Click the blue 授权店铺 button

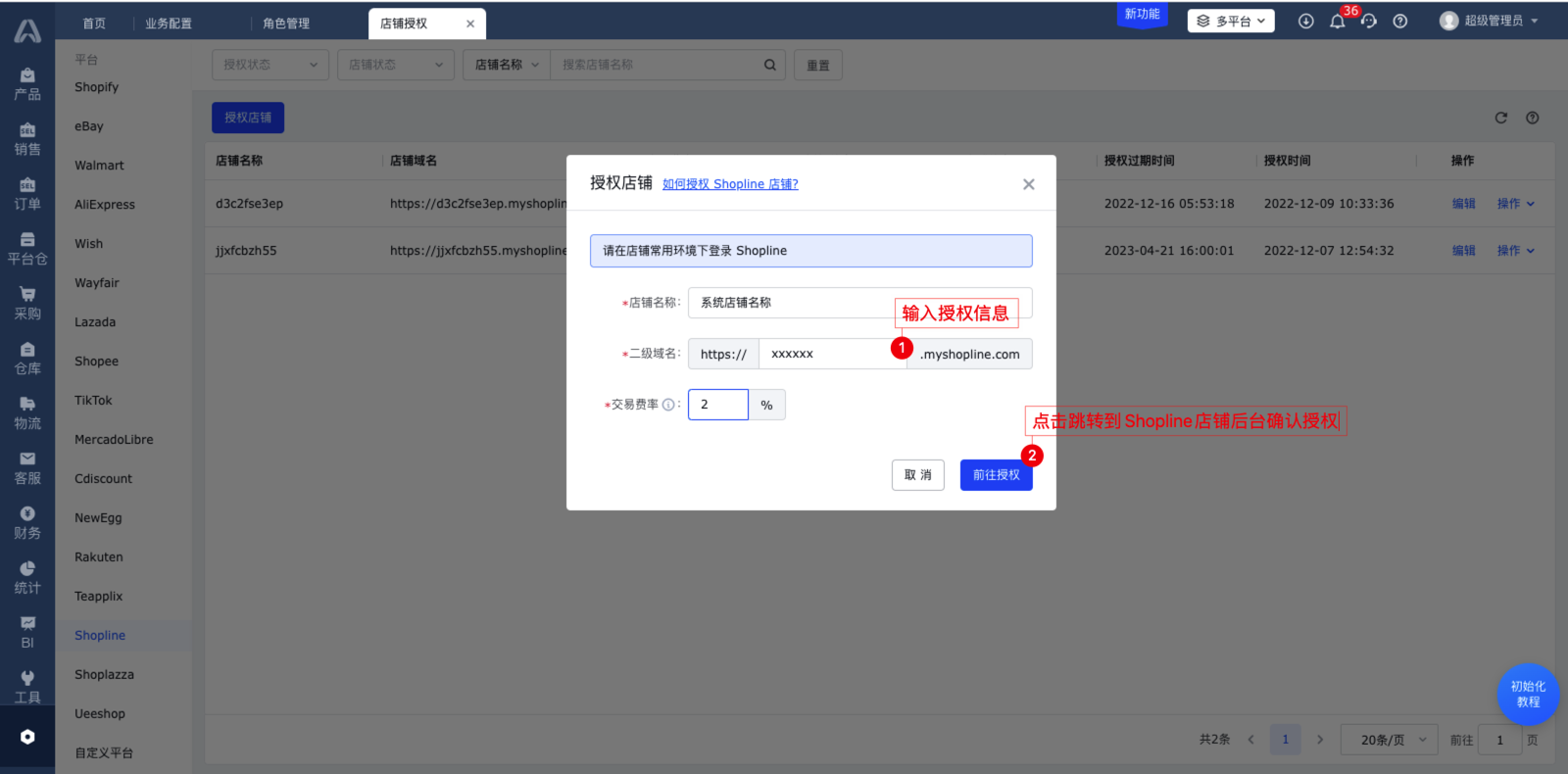click(x=248, y=118)
